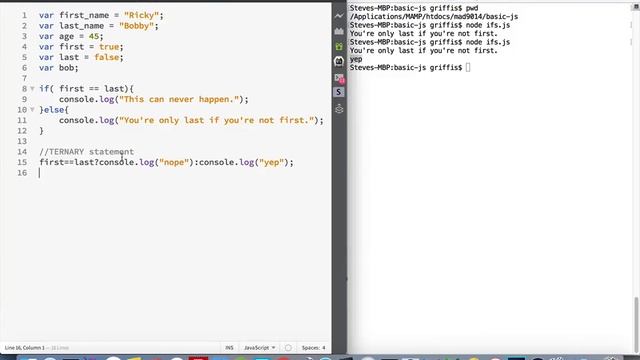
Task: Click line number 1 in the gutter
Action: [x=24, y=15]
